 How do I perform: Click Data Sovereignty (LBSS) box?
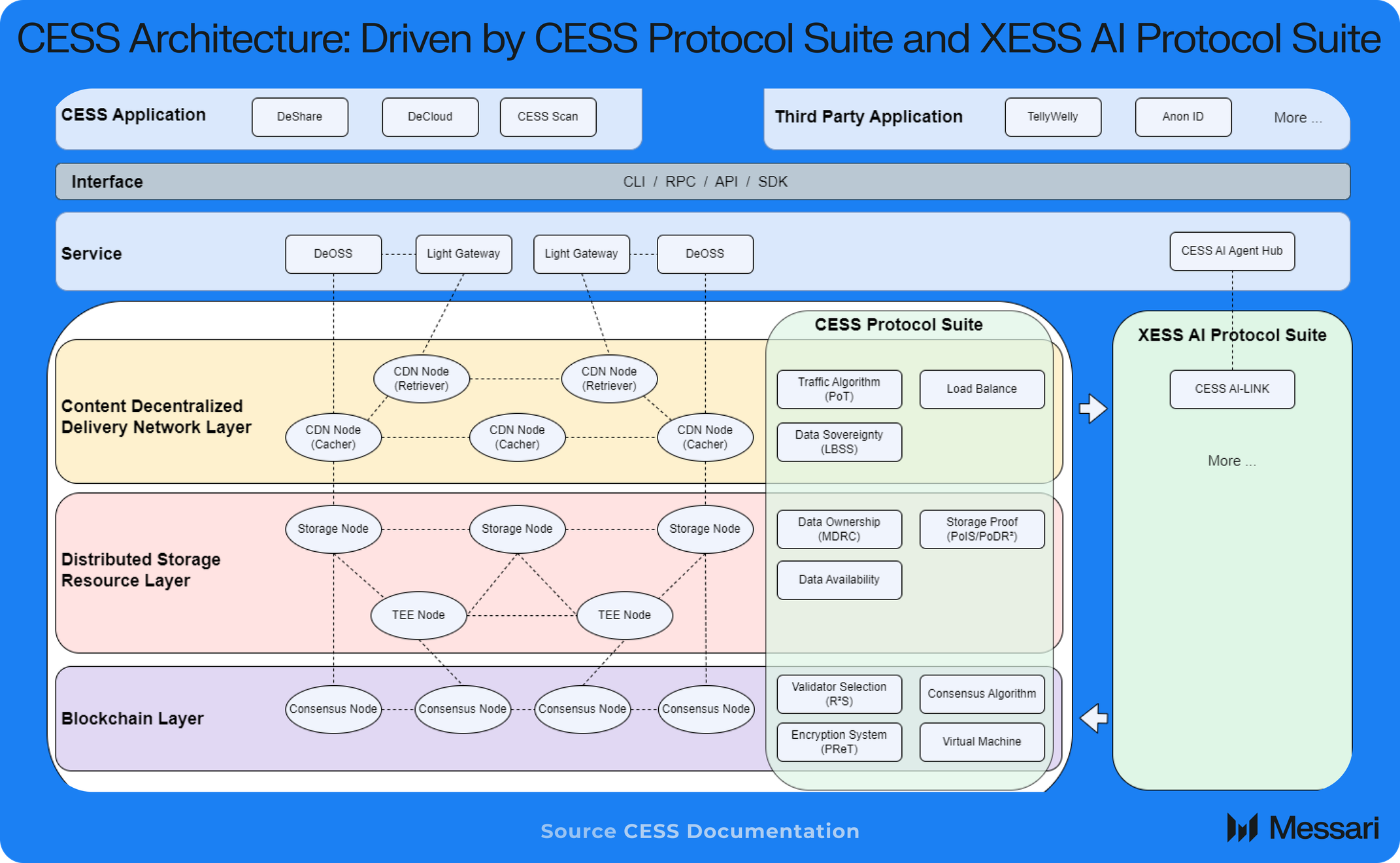839,442
